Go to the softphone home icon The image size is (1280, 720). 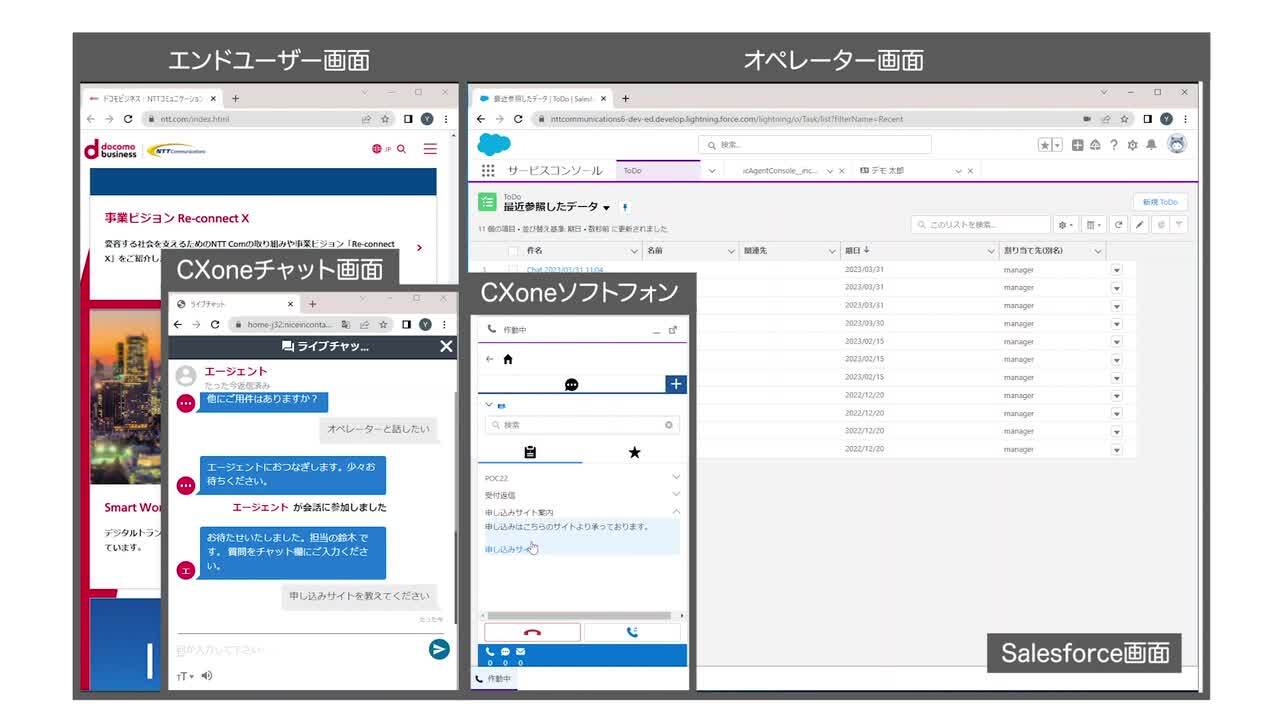click(x=508, y=359)
